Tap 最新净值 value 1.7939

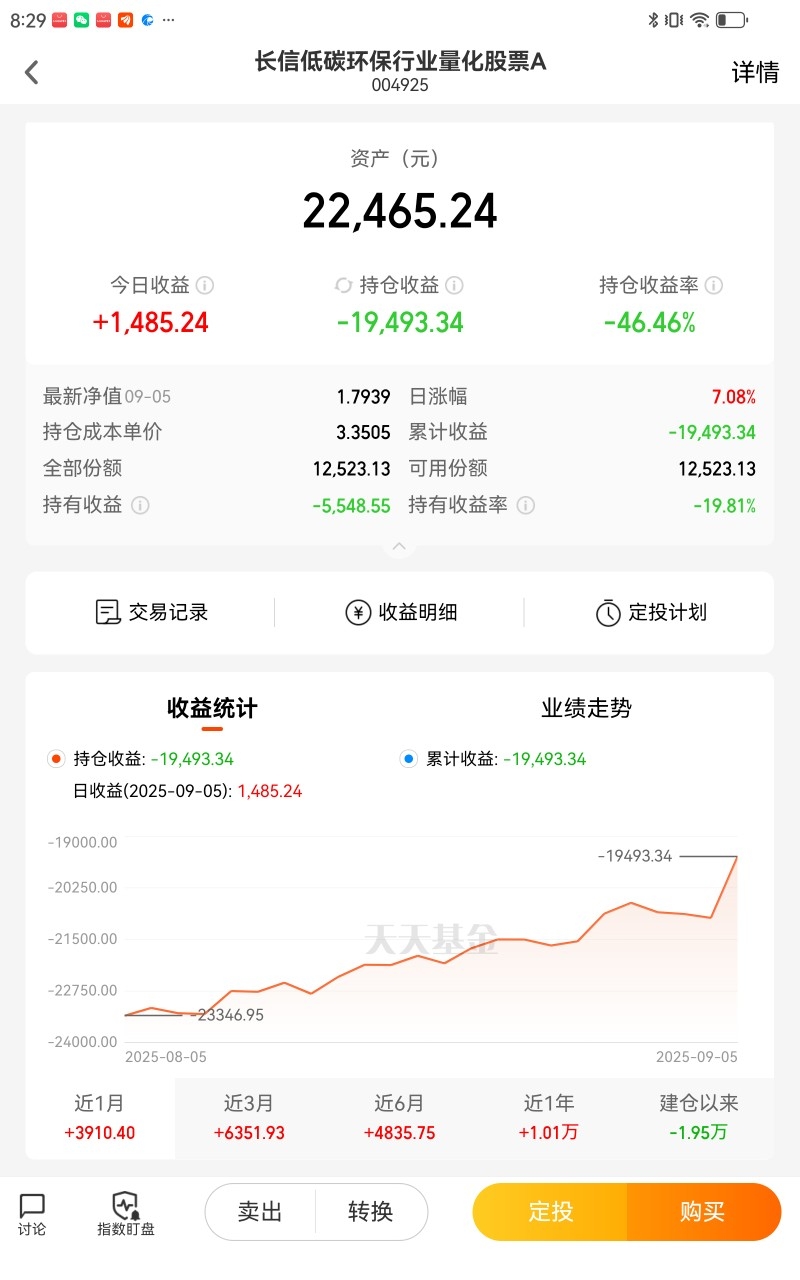[364, 397]
